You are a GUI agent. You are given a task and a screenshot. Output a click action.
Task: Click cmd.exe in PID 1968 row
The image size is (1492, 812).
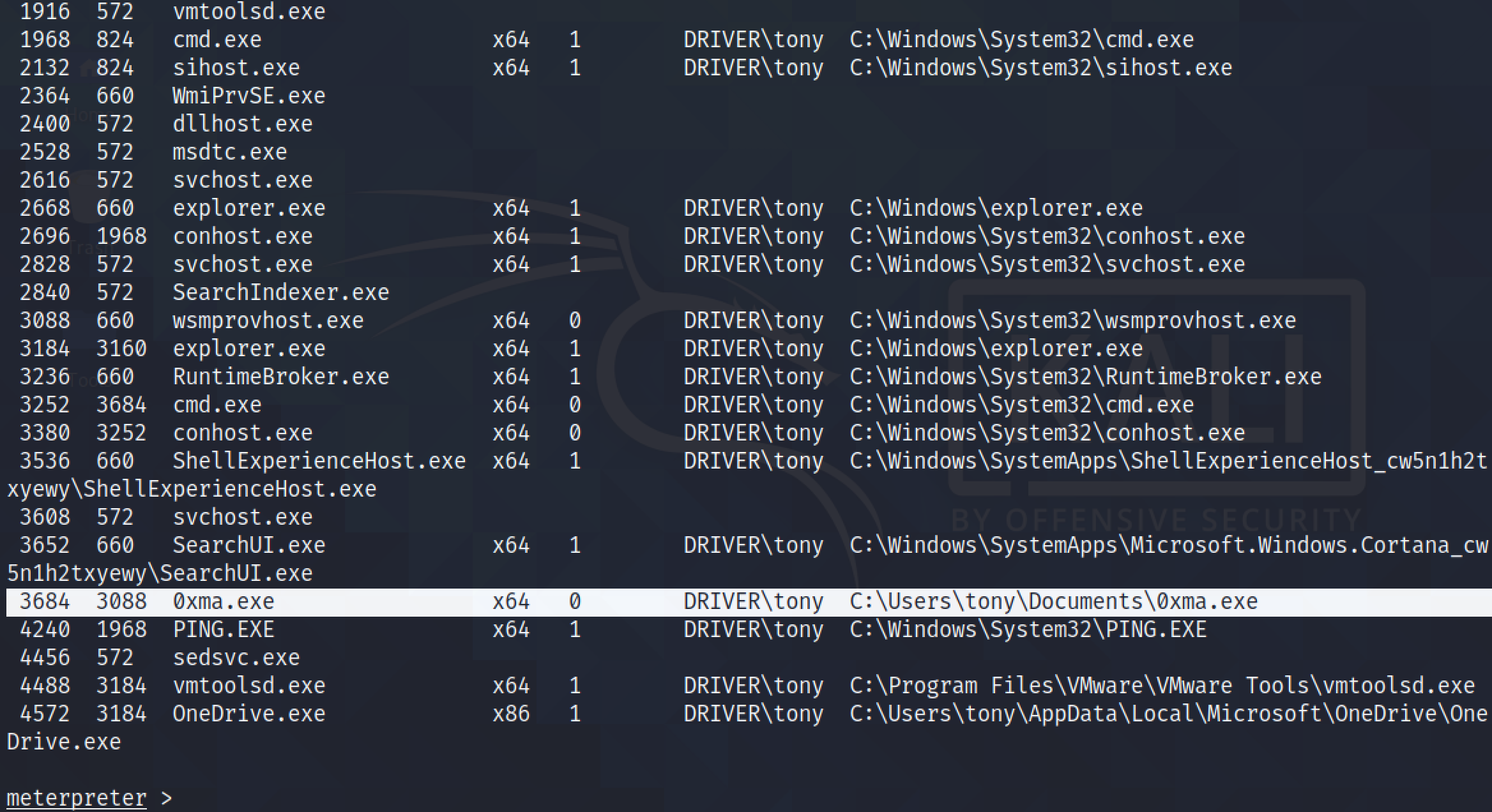pos(217,40)
